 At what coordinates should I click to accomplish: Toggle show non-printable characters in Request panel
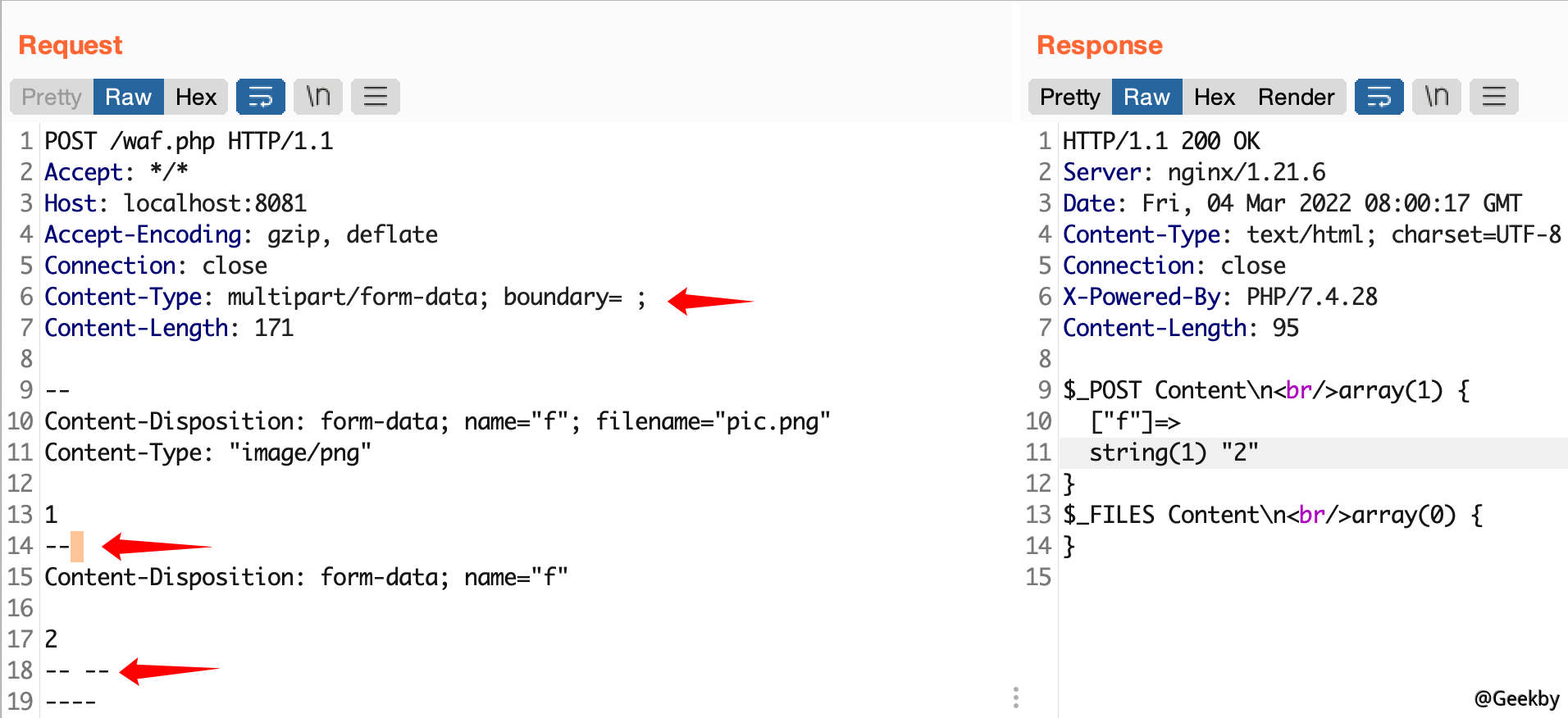click(317, 97)
